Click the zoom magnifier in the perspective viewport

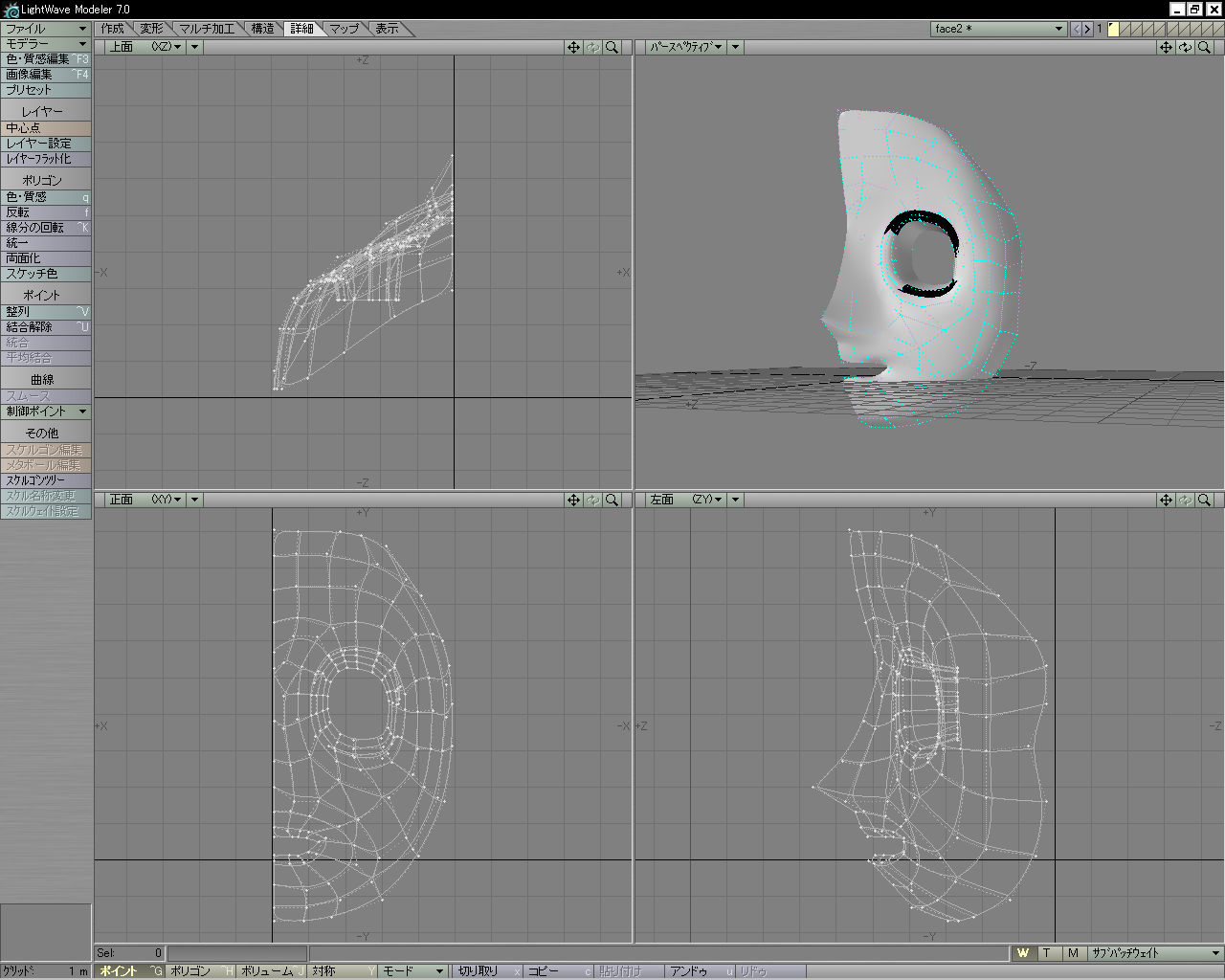(1205, 47)
